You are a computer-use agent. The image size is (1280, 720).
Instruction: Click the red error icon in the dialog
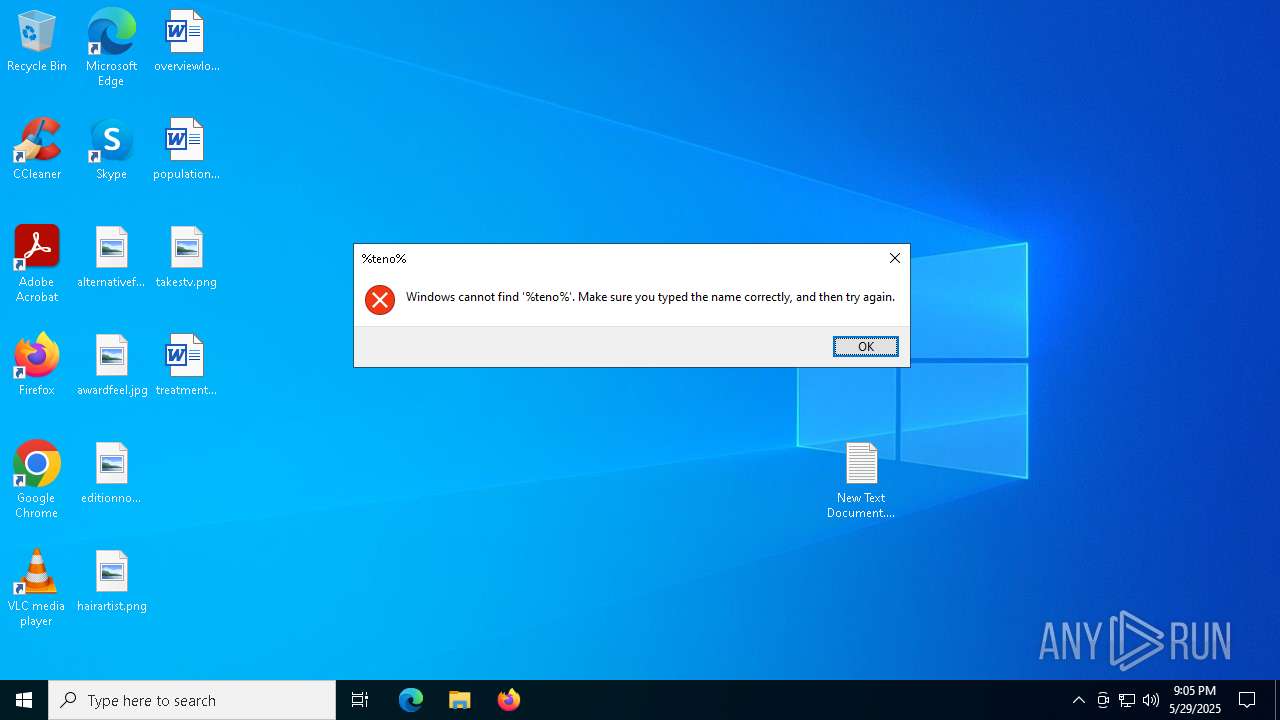pos(380,299)
